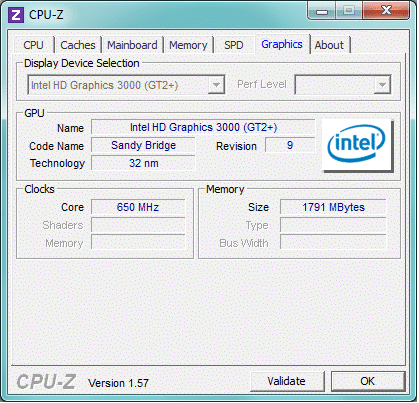Click the 32 nm technology field
This screenshot has height=403, width=419.
(143, 163)
